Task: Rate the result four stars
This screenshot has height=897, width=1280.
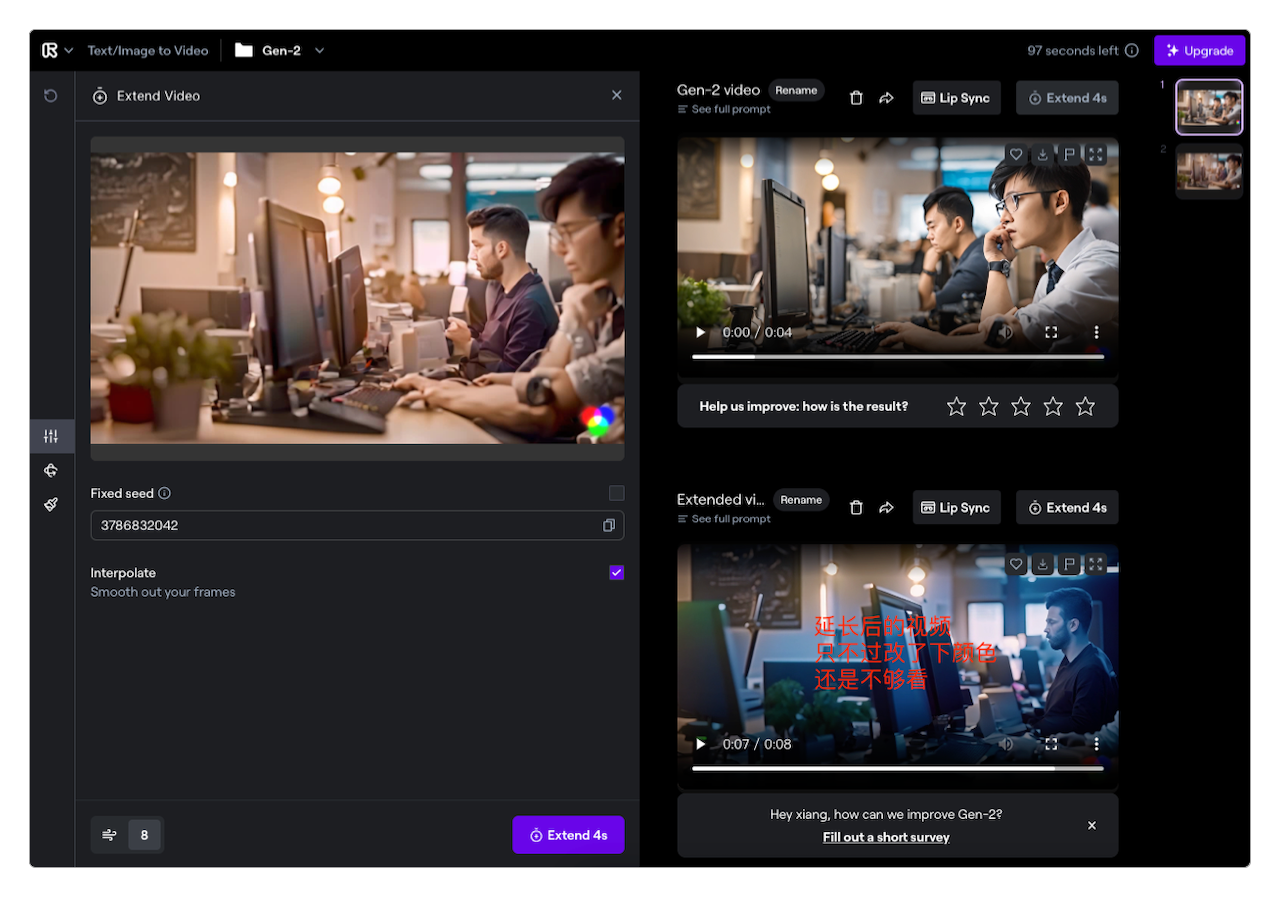Action: [x=1053, y=406]
